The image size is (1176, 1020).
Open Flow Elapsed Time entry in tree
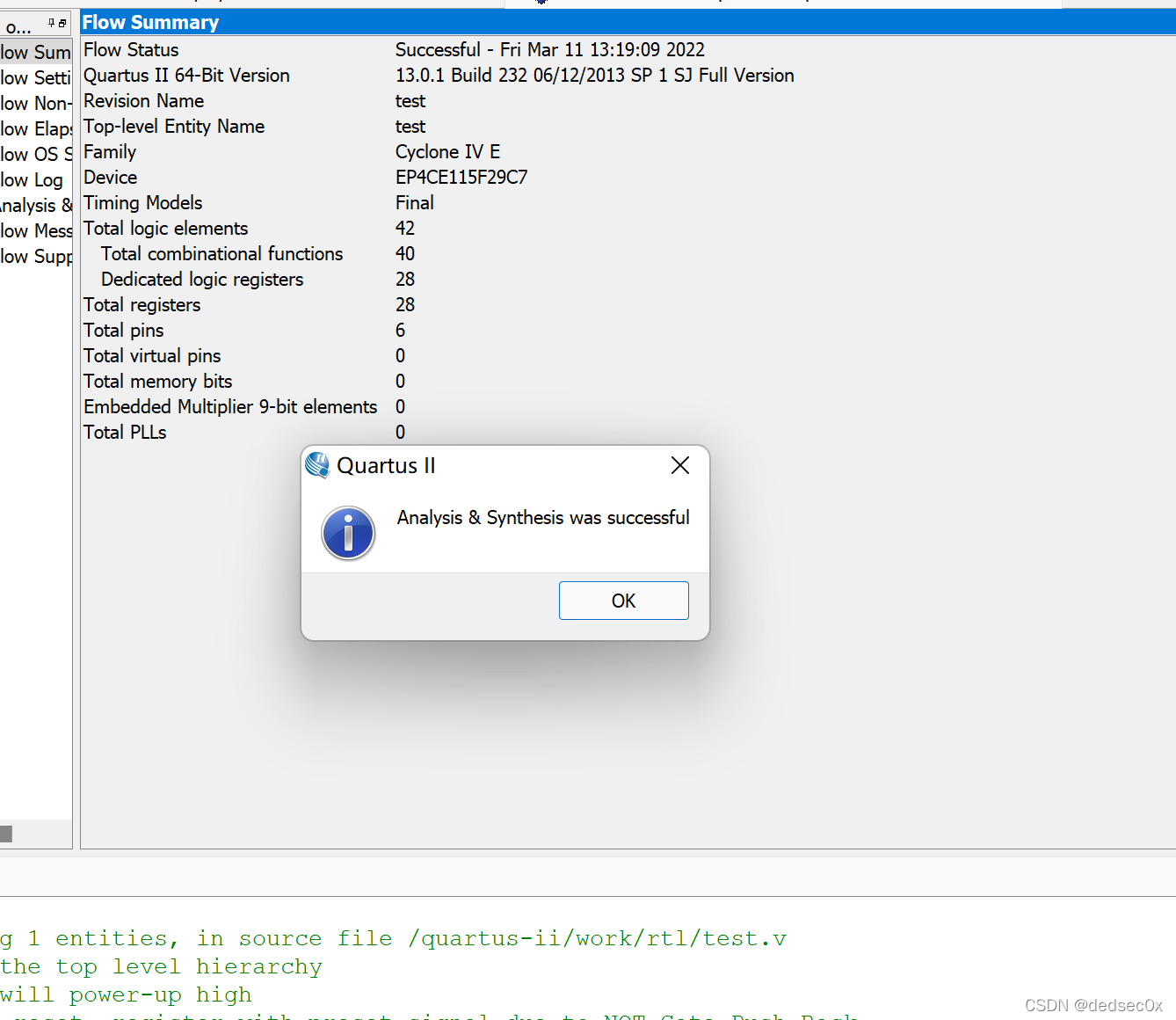pyautogui.click(x=36, y=129)
